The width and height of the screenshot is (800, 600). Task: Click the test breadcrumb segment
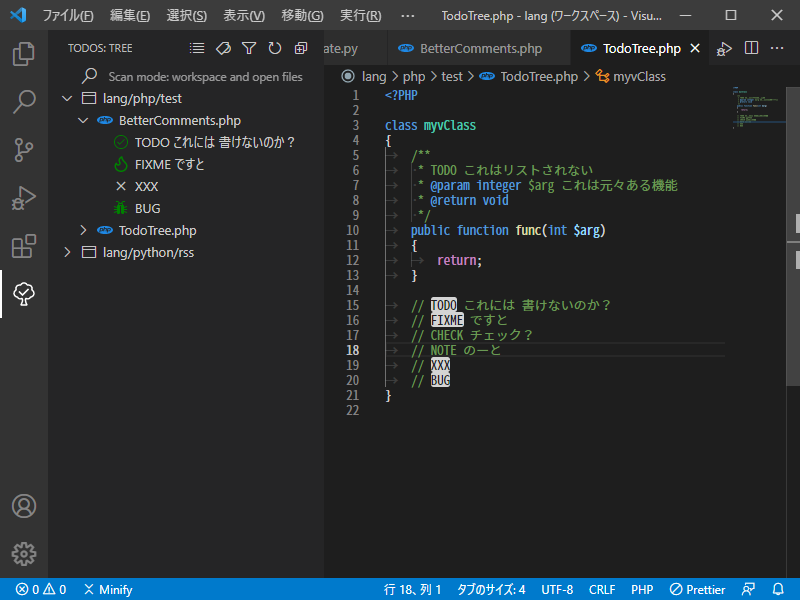coord(452,77)
